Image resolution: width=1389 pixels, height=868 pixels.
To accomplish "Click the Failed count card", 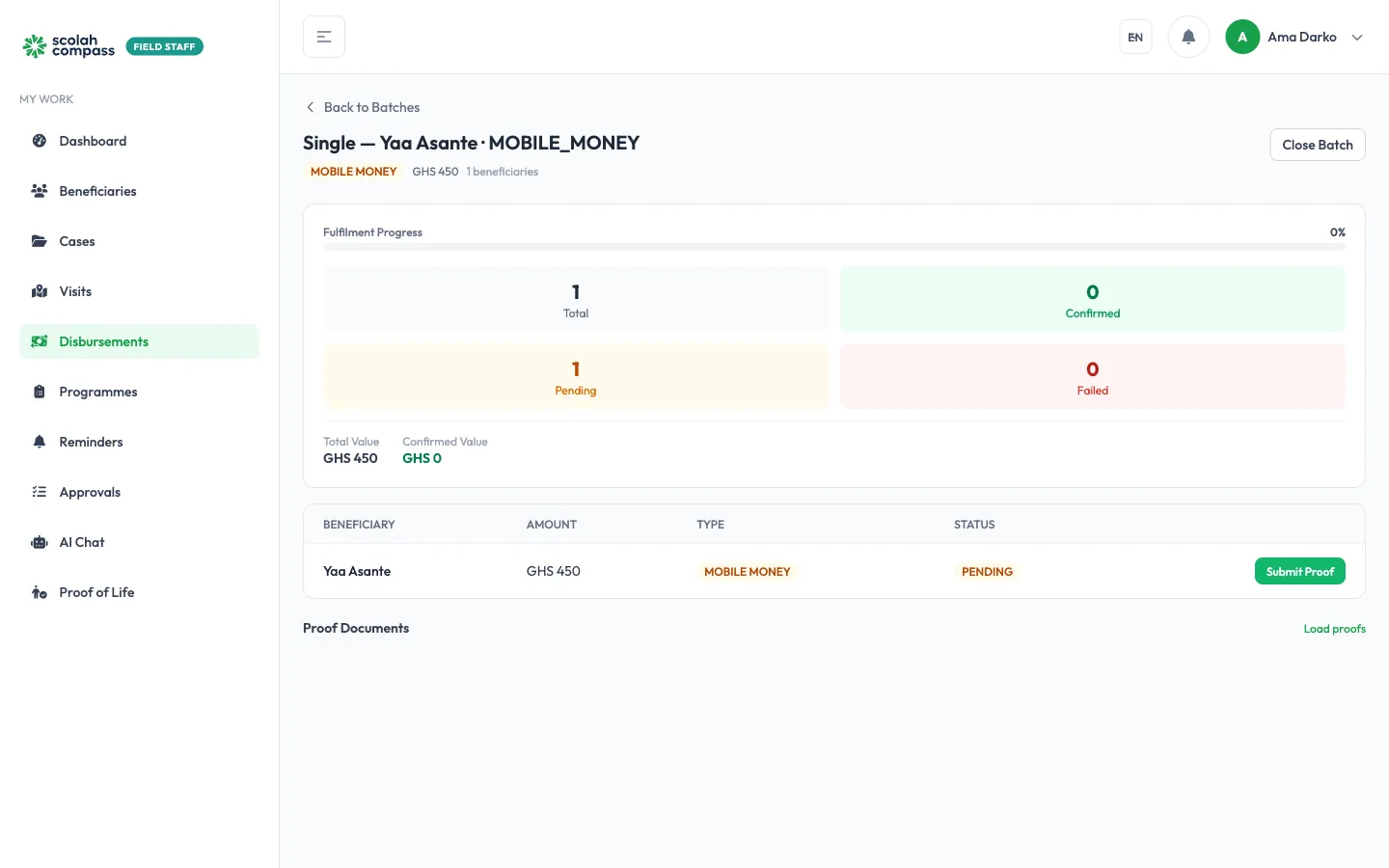I will (1093, 376).
